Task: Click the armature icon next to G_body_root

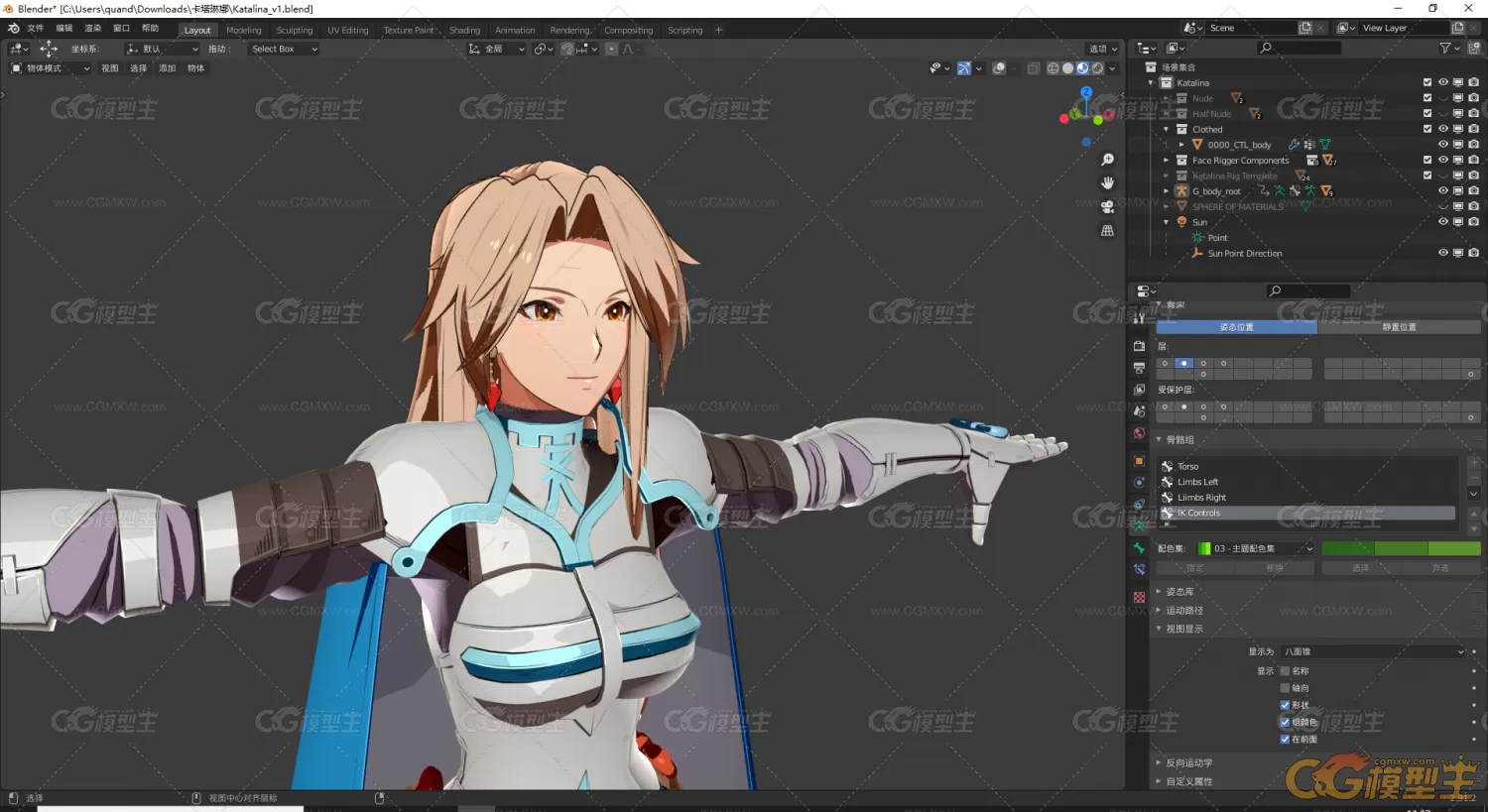Action: click(x=1181, y=191)
